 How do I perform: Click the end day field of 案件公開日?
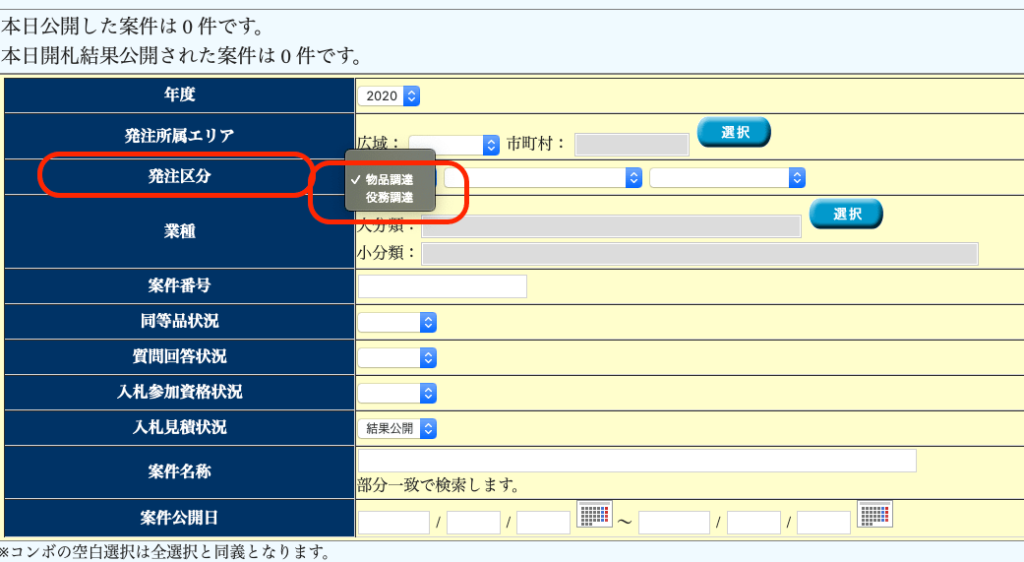823,522
